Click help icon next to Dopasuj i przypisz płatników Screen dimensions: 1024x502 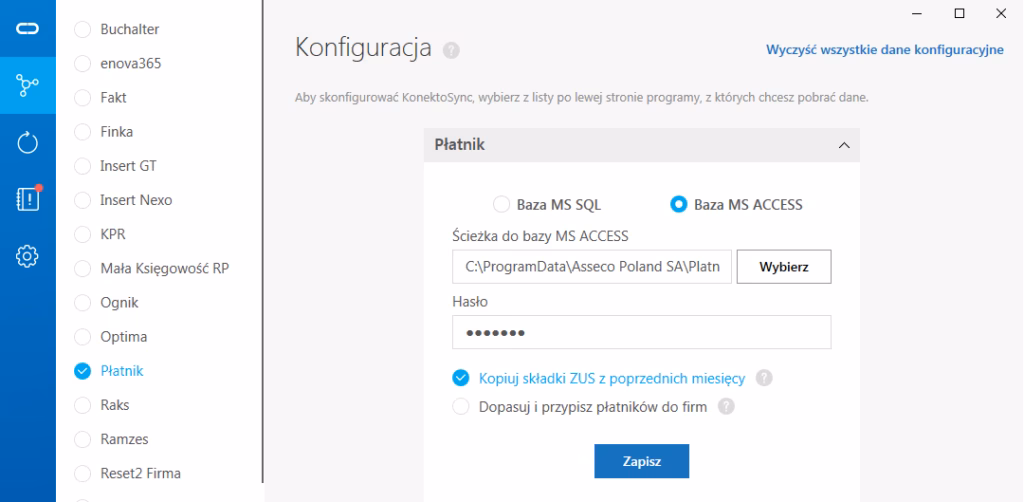(x=727, y=407)
